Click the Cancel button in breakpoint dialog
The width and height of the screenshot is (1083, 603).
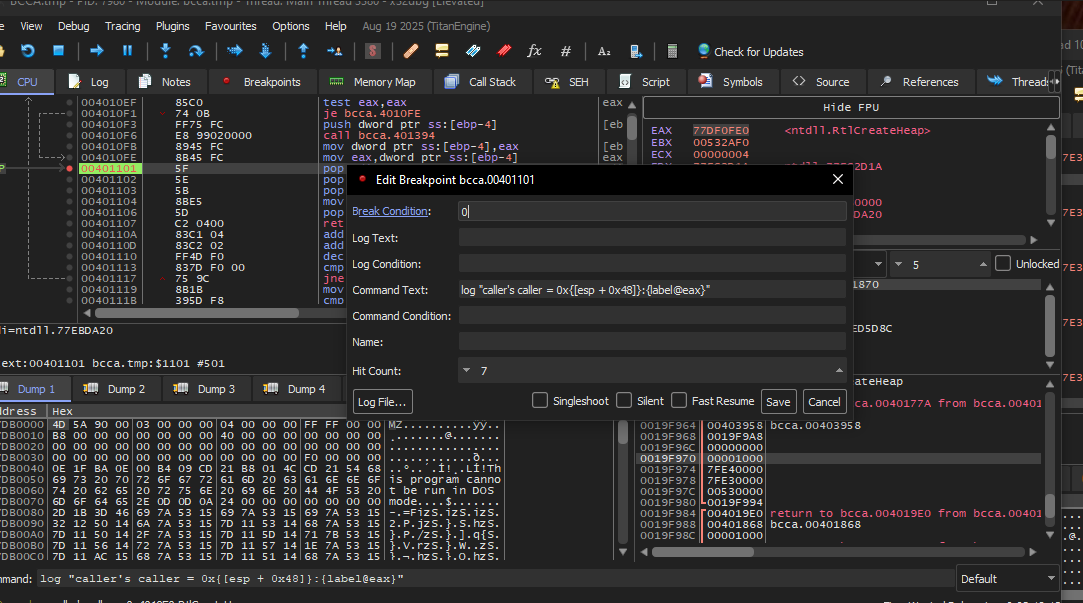point(824,401)
